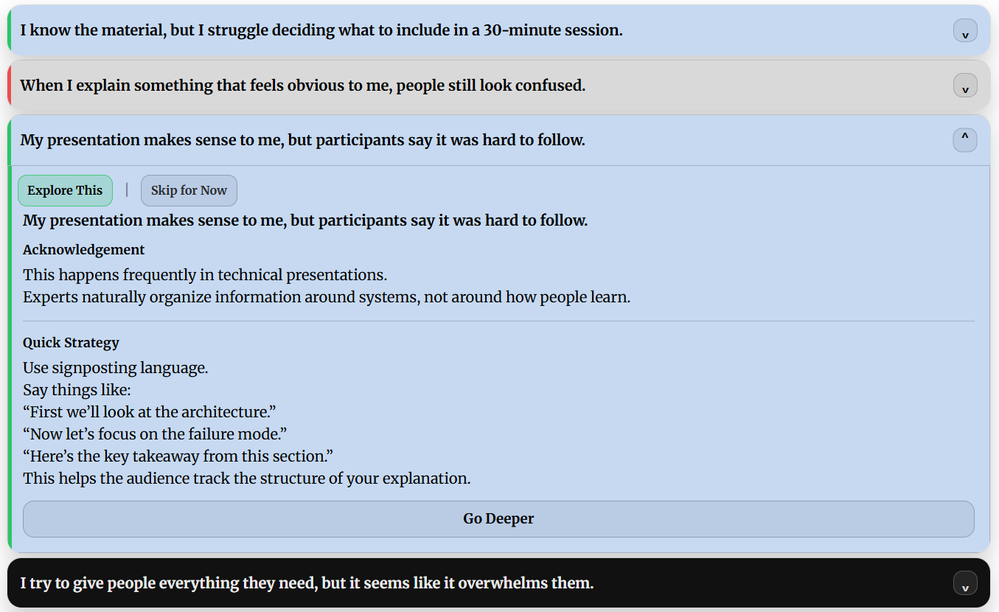Image resolution: width=999 pixels, height=612 pixels.
Task: Click the 'First we'll look at the architecture' quote
Action: click(x=149, y=412)
